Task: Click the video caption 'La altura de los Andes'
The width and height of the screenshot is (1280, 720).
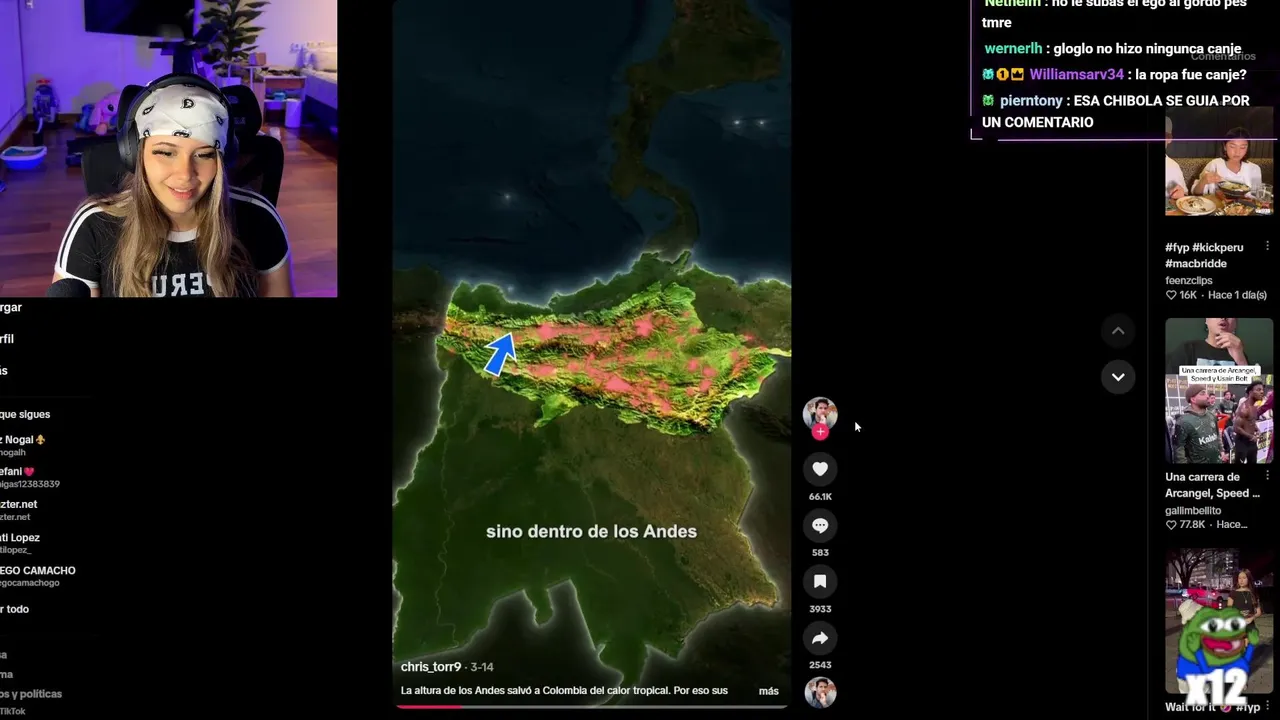Action: click(x=564, y=691)
